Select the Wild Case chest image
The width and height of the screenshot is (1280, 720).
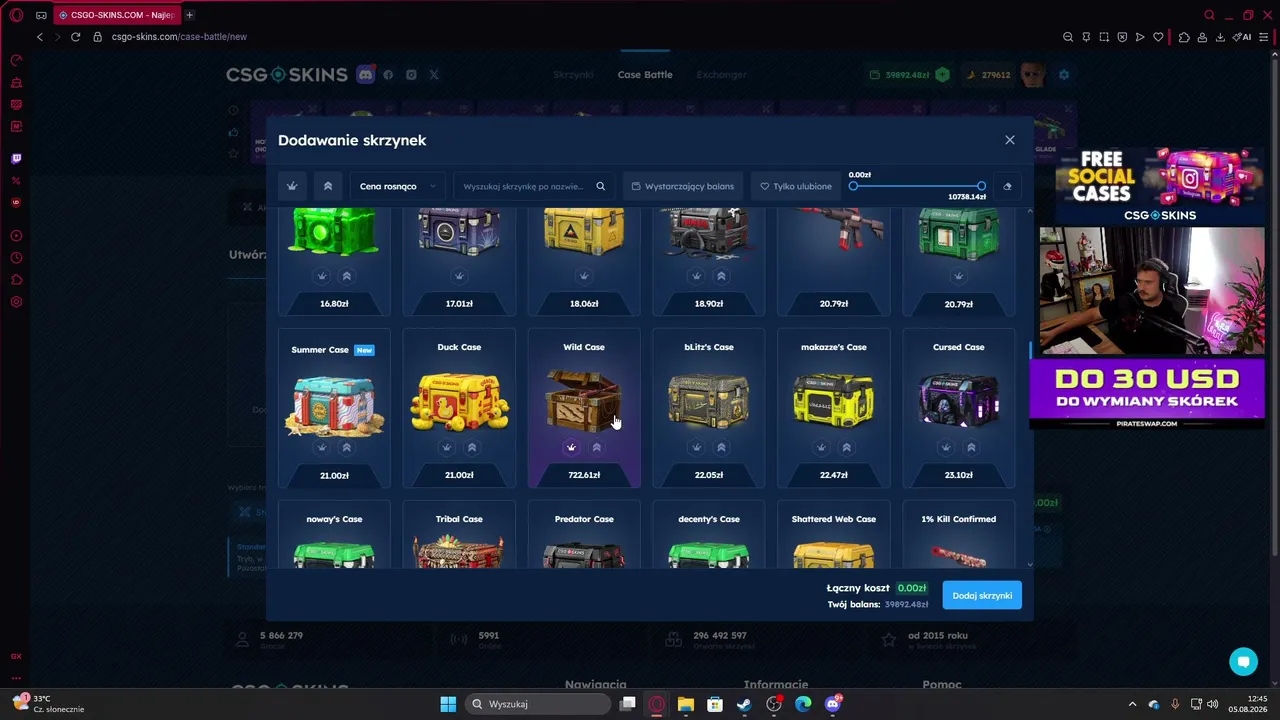[x=584, y=400]
